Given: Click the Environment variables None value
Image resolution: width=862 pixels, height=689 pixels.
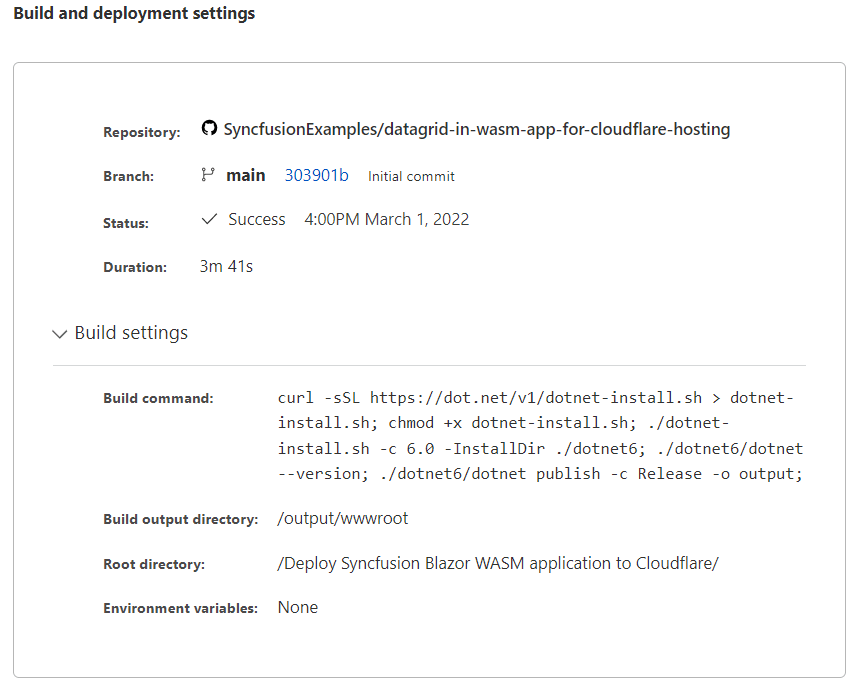Looking at the screenshot, I should pyautogui.click(x=297, y=607).
